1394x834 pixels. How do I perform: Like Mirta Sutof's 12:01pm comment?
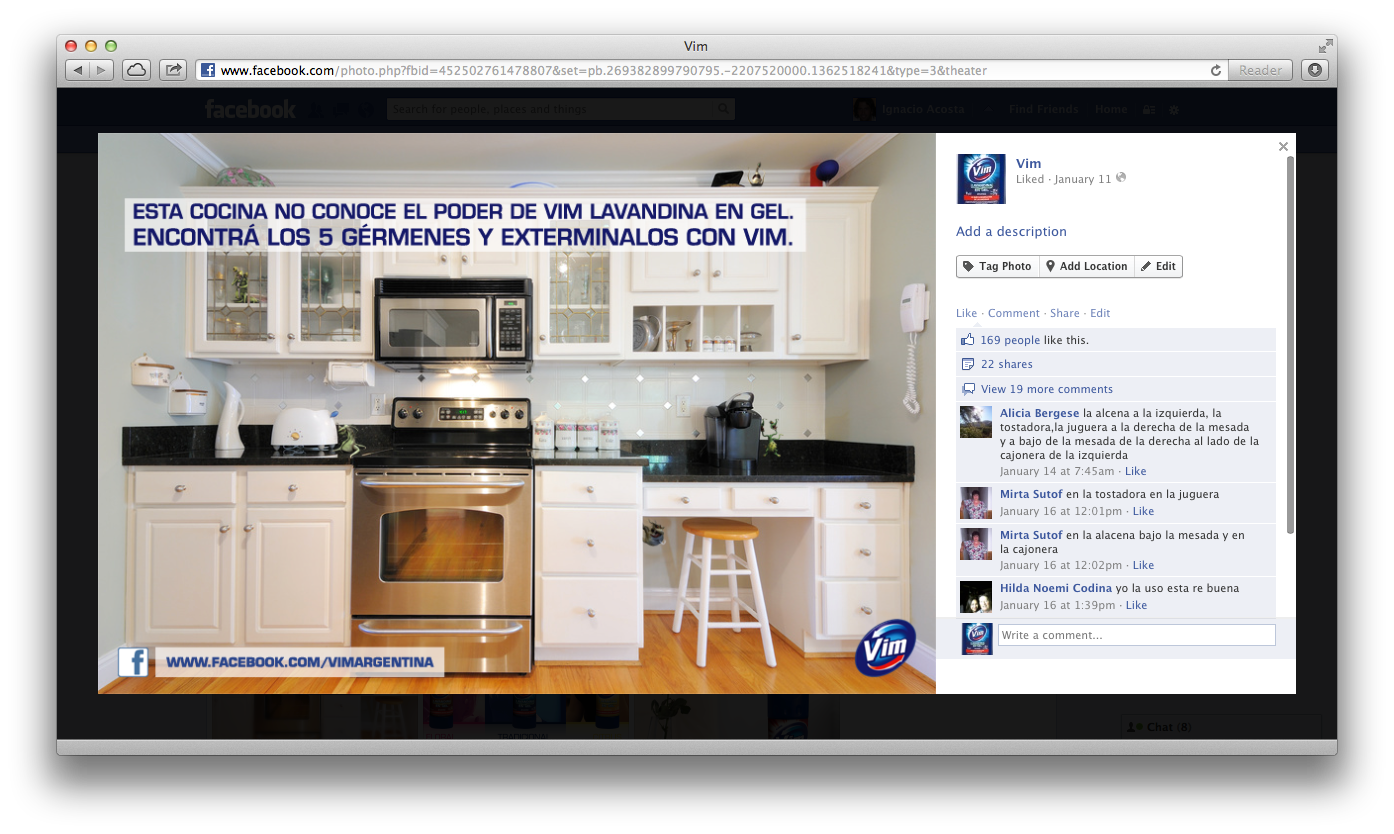1143,511
